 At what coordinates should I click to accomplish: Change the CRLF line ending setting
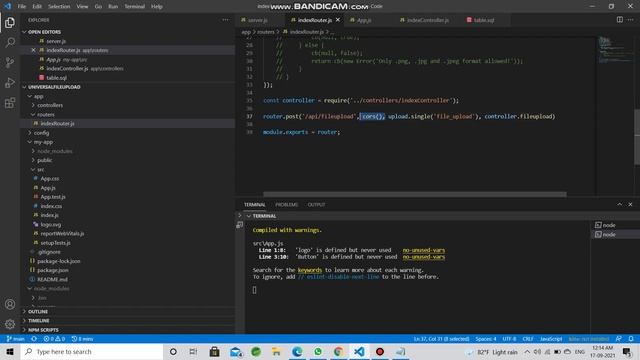528,339
